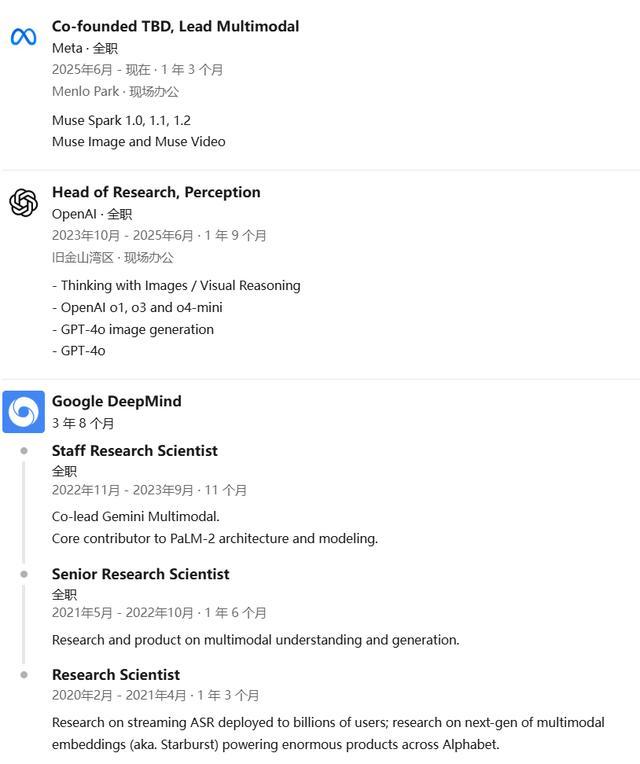Viewport: 640px width, 764px height.
Task: Click the streaming ASR research description
Action: pos(328,733)
